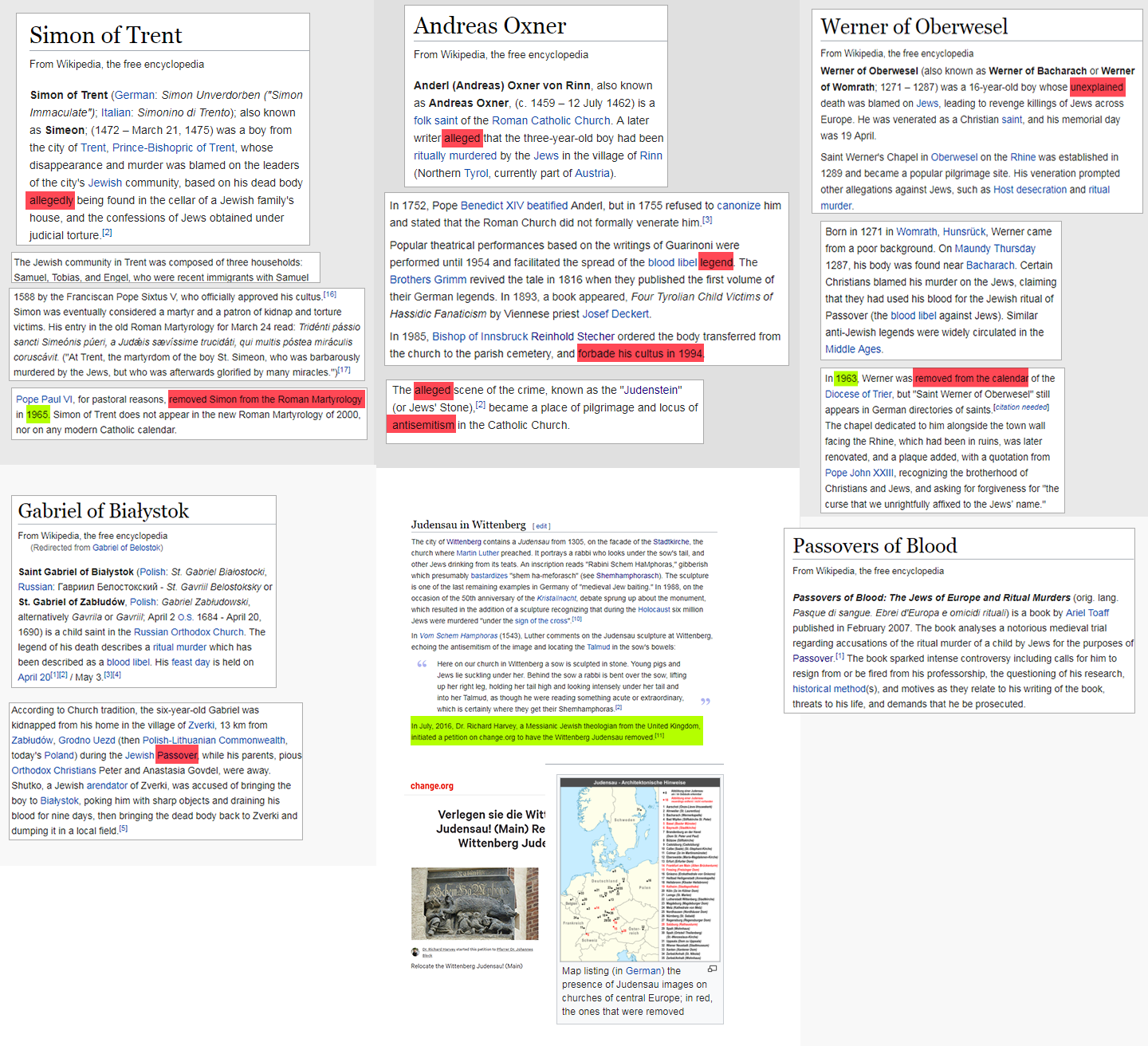Open the Wittenberg Judensau sculpture photo
1148x1046 pixels.
pos(474,904)
